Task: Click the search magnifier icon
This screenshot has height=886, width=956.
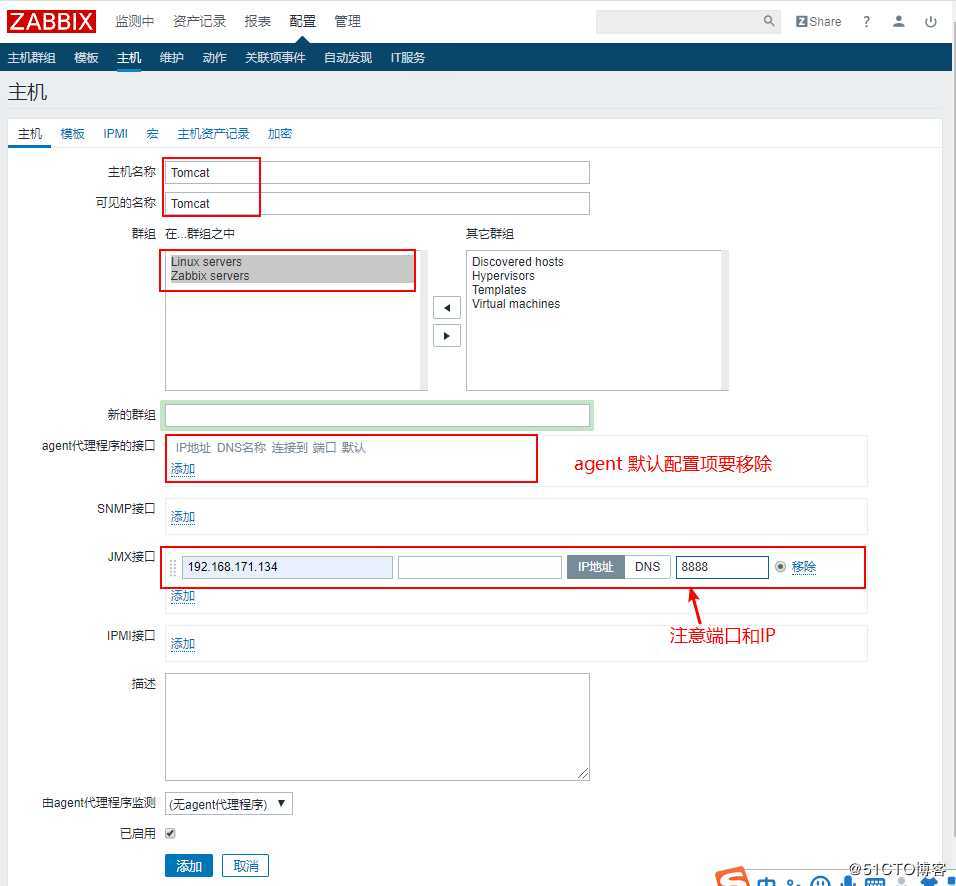Action: point(768,20)
